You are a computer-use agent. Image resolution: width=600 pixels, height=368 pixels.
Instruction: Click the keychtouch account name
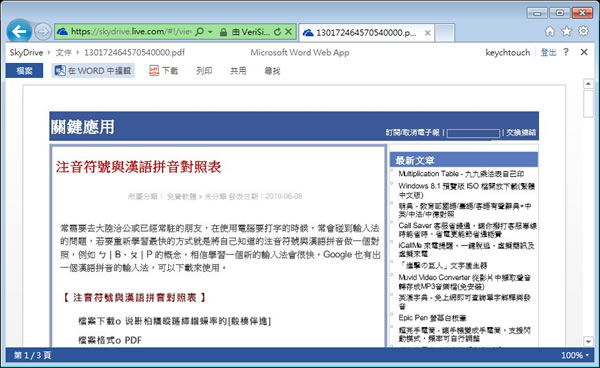[508, 52]
